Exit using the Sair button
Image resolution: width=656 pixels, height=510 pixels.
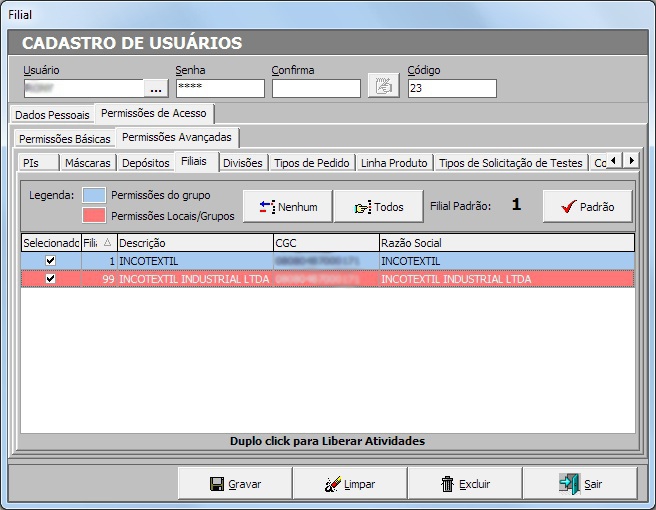point(579,483)
